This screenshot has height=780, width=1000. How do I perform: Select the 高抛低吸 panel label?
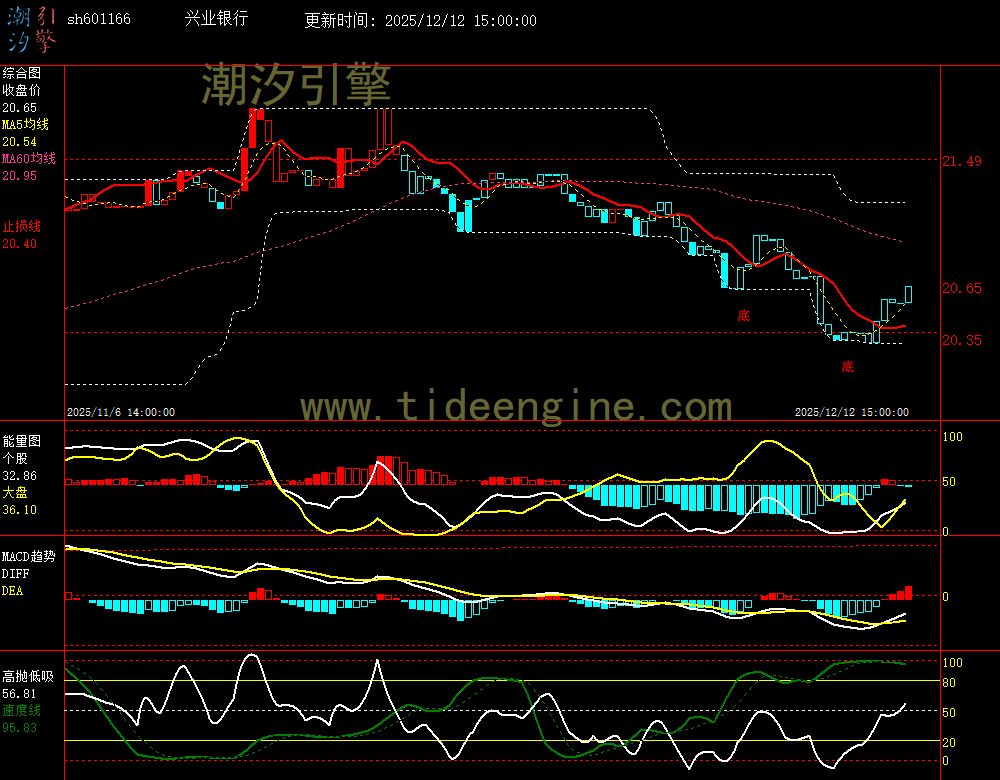coord(28,676)
